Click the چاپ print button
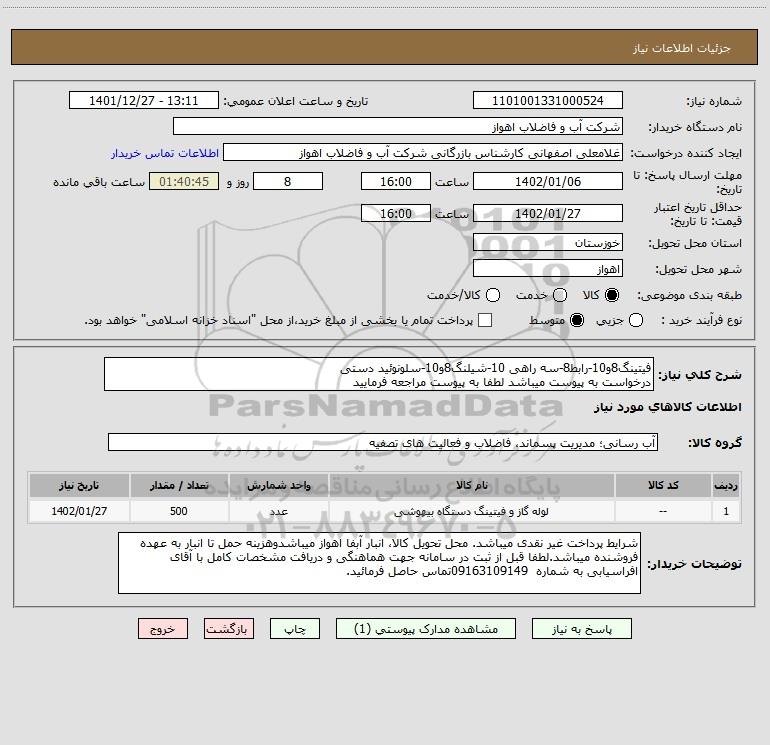This screenshot has width=770, height=745. click(295, 629)
